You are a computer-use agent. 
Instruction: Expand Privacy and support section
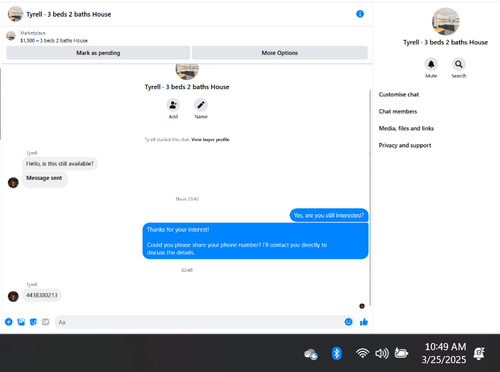pos(405,145)
